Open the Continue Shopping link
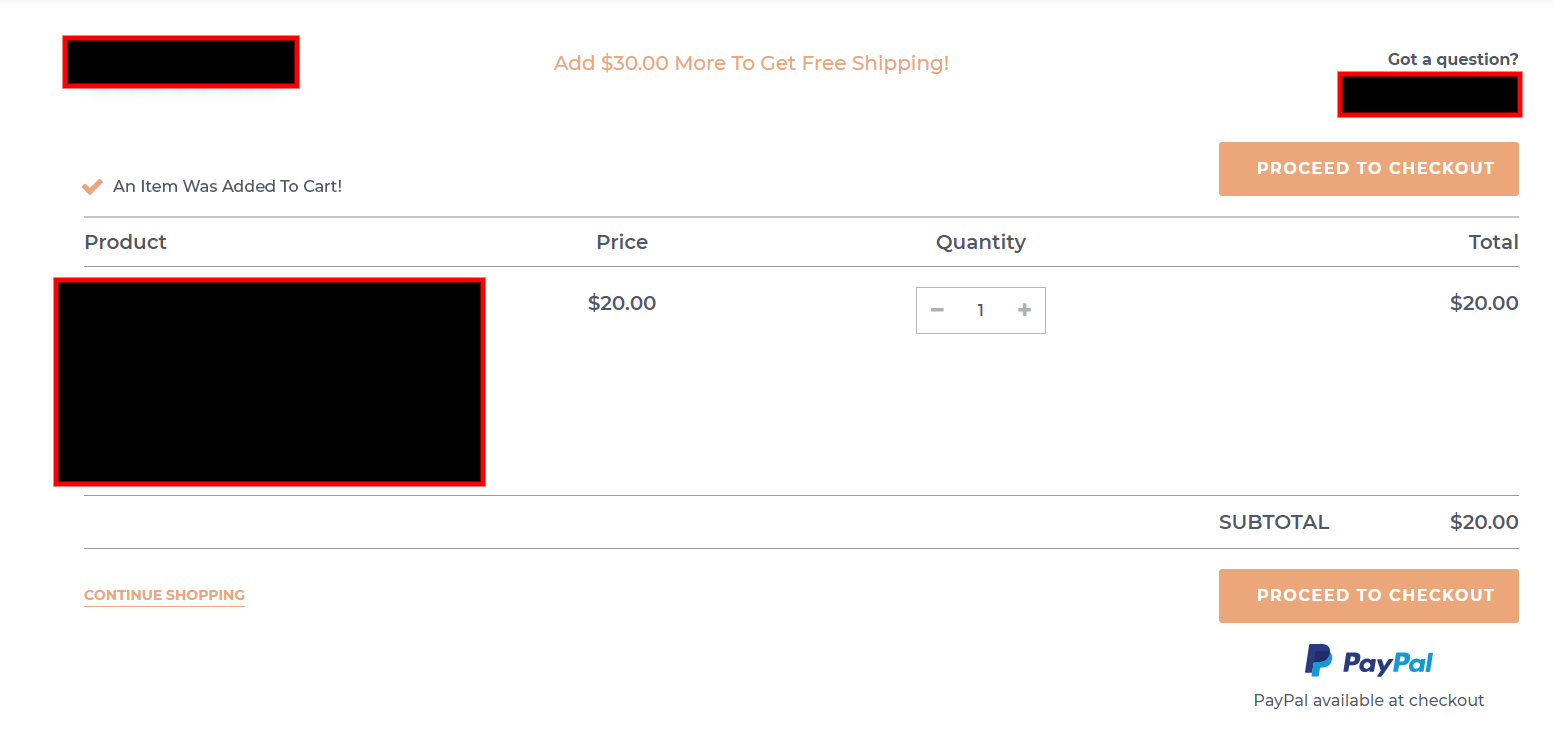This screenshot has width=1553, height=732. 164,595
